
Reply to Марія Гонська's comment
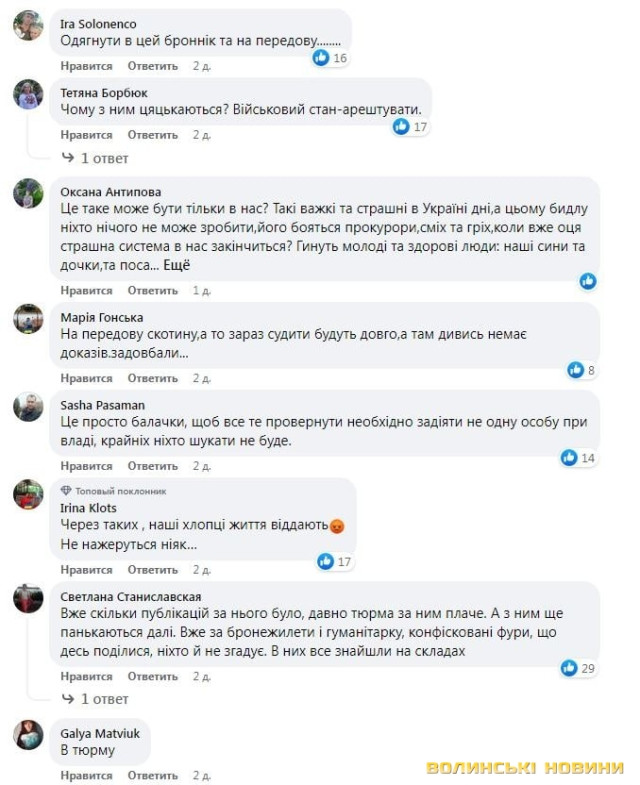152,379
